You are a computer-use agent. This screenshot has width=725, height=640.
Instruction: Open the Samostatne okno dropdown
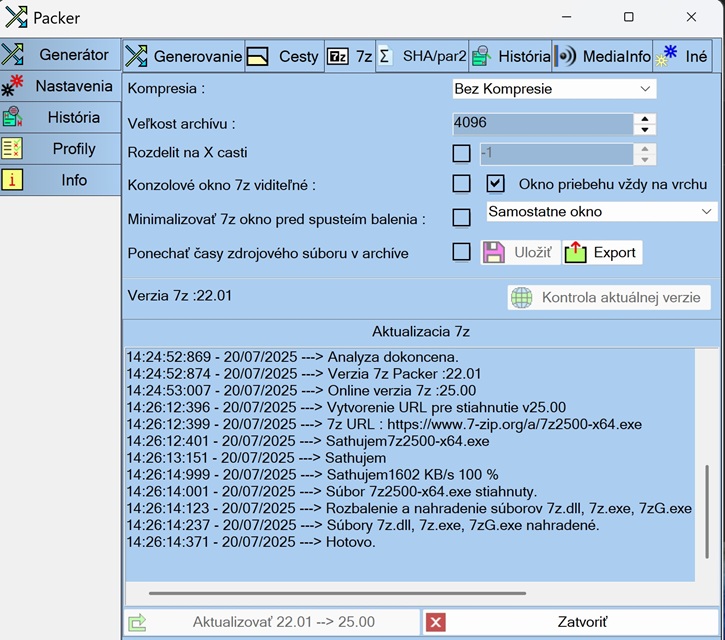(x=602, y=211)
